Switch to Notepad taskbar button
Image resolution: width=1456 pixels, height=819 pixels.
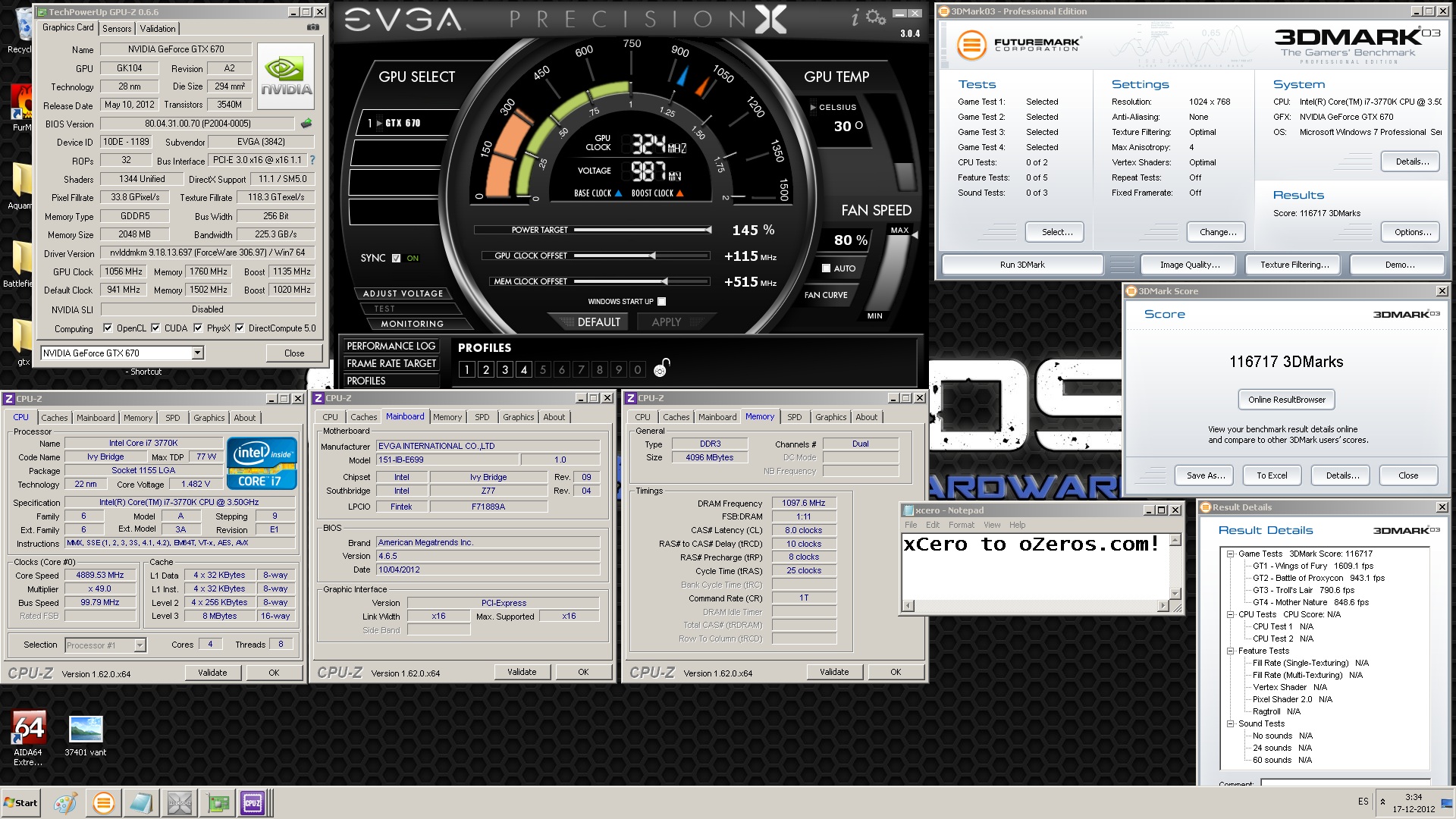coord(141,803)
